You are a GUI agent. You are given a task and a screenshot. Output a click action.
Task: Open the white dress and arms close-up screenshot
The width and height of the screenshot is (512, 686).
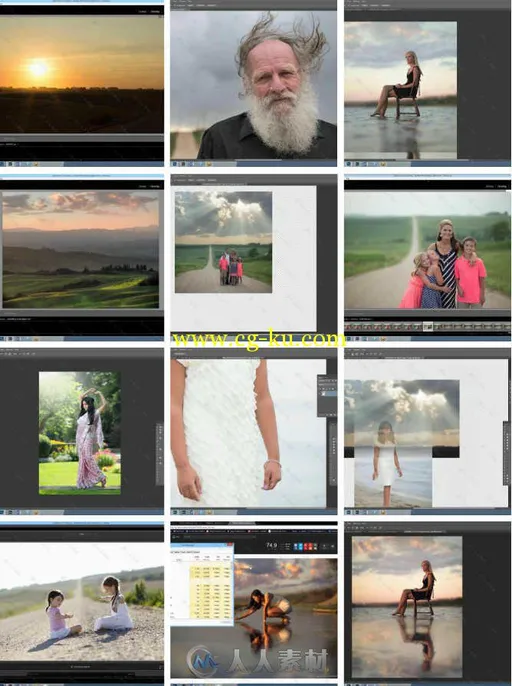point(253,431)
